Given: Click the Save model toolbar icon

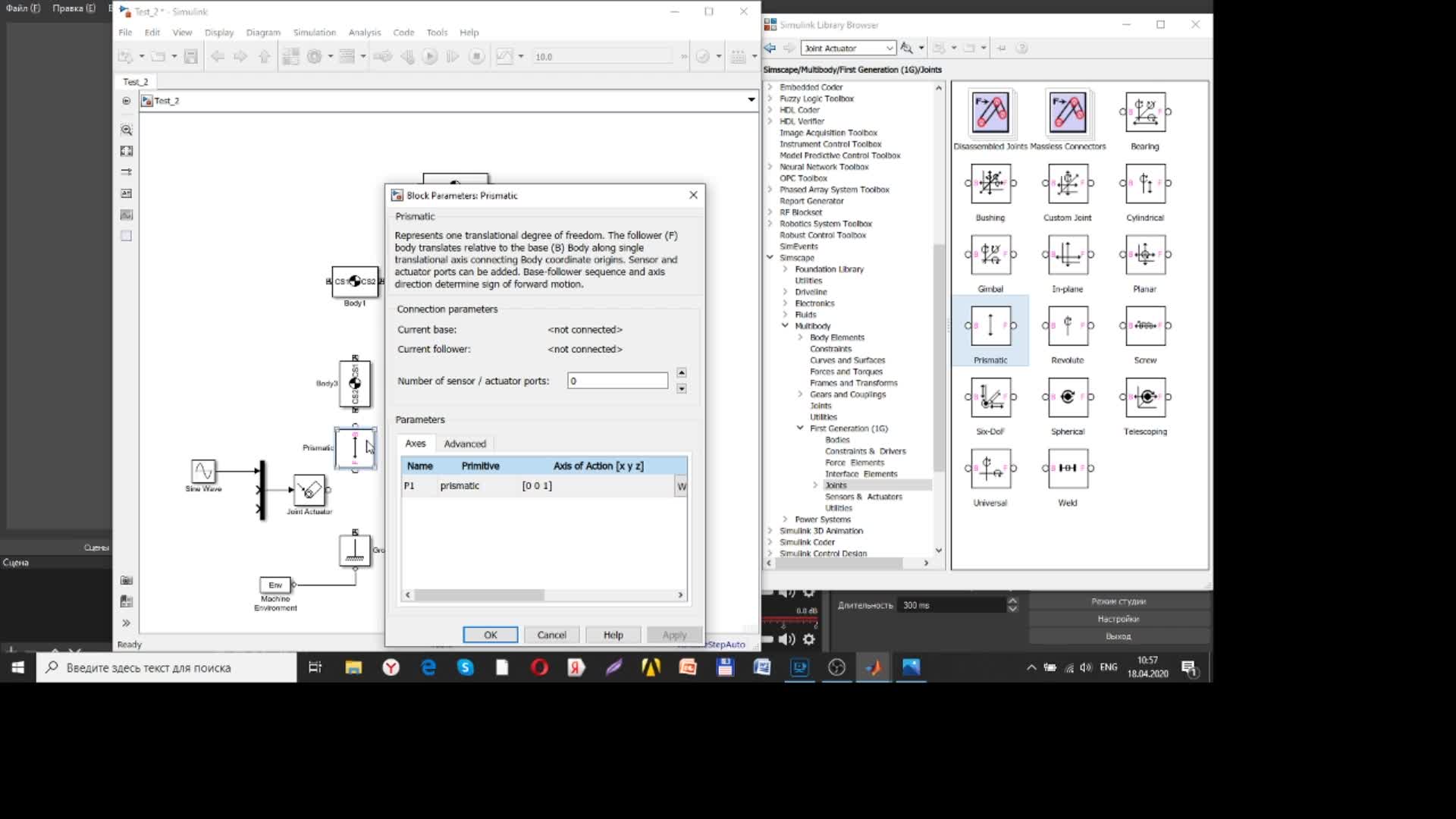Looking at the screenshot, I should pos(191,56).
